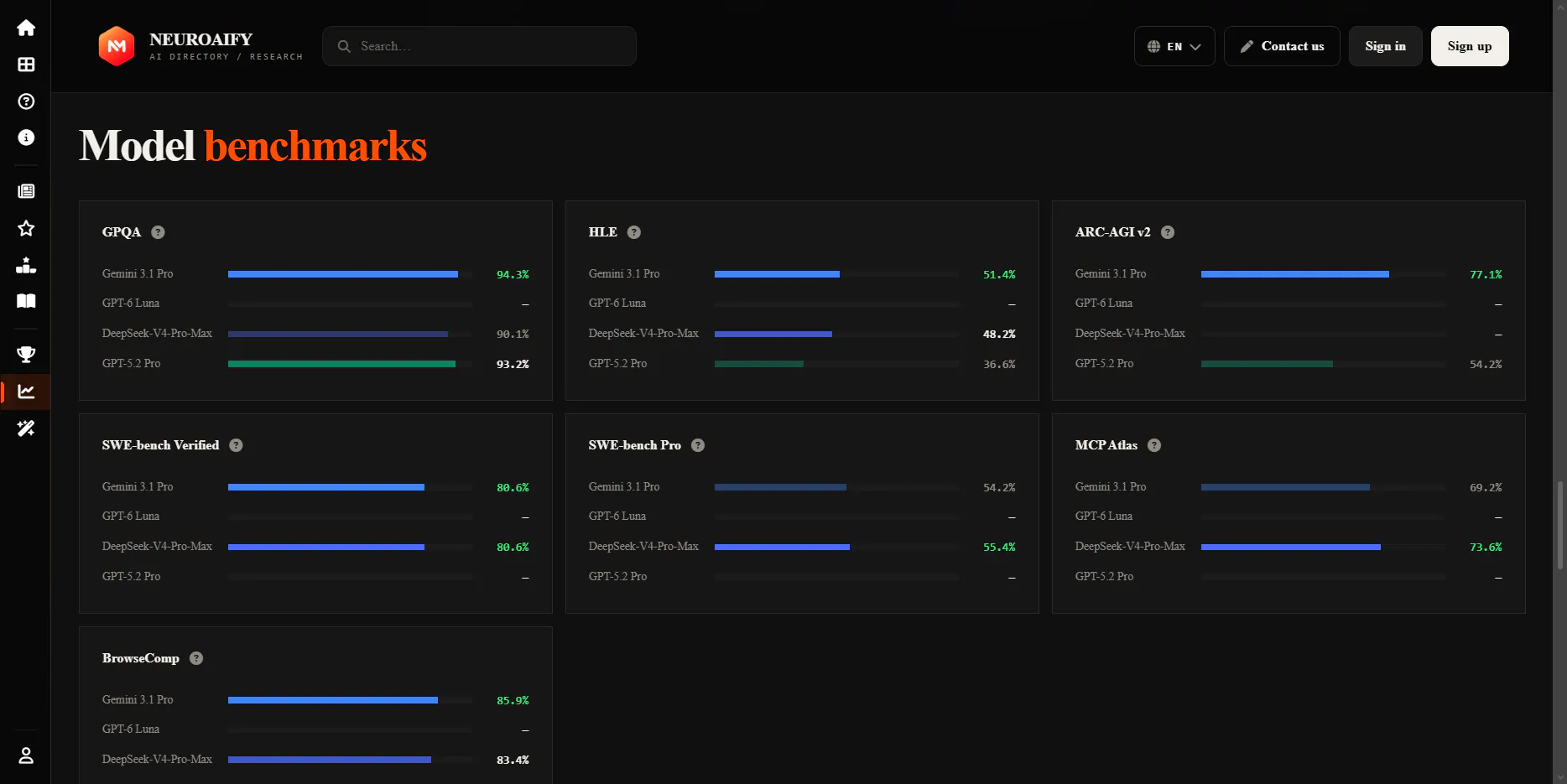Click the info circle sidebar icon
1567x784 pixels.
click(26, 138)
